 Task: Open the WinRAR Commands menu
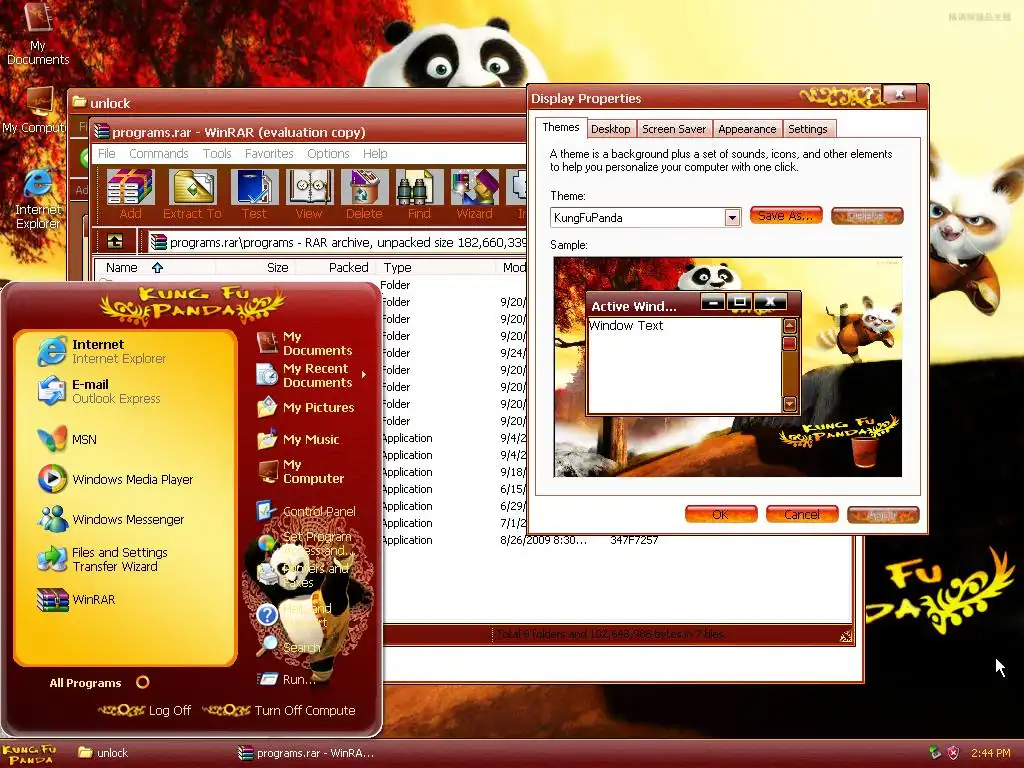point(159,153)
